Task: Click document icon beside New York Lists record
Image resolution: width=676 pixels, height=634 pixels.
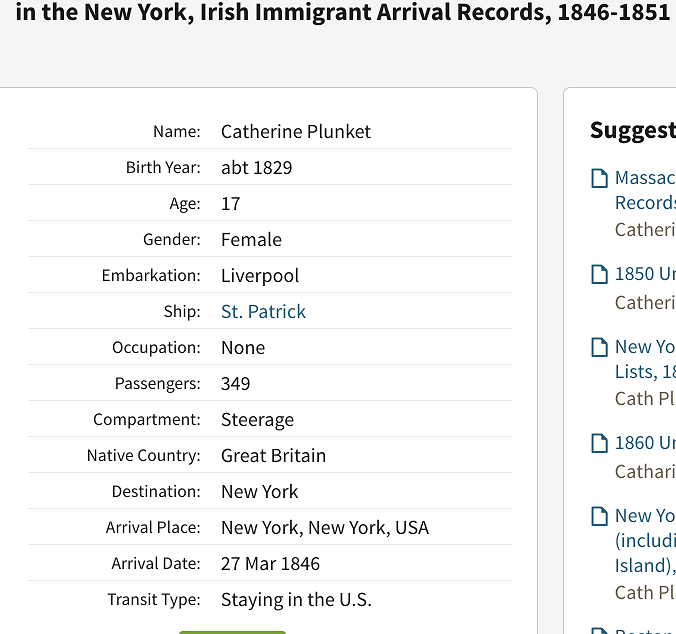Action: (x=600, y=347)
